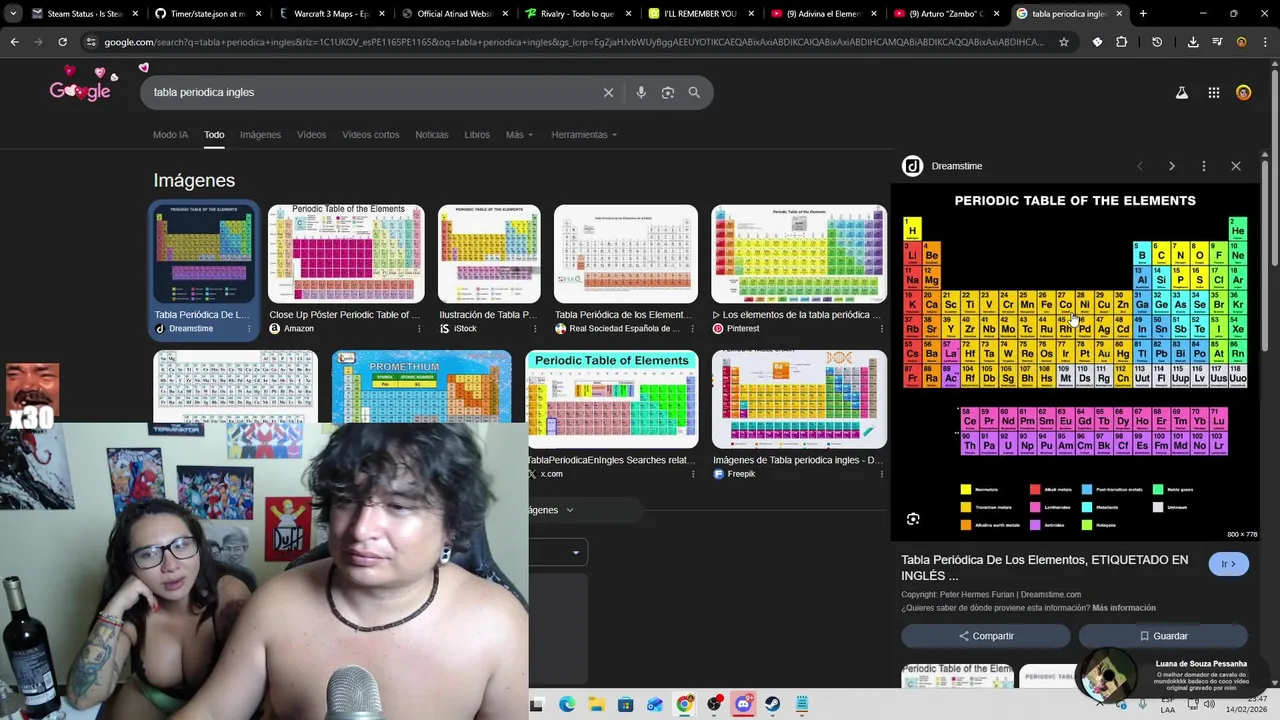1280x720 pixels.
Task: Open three-dot menu in image preview panel
Action: (1203, 166)
